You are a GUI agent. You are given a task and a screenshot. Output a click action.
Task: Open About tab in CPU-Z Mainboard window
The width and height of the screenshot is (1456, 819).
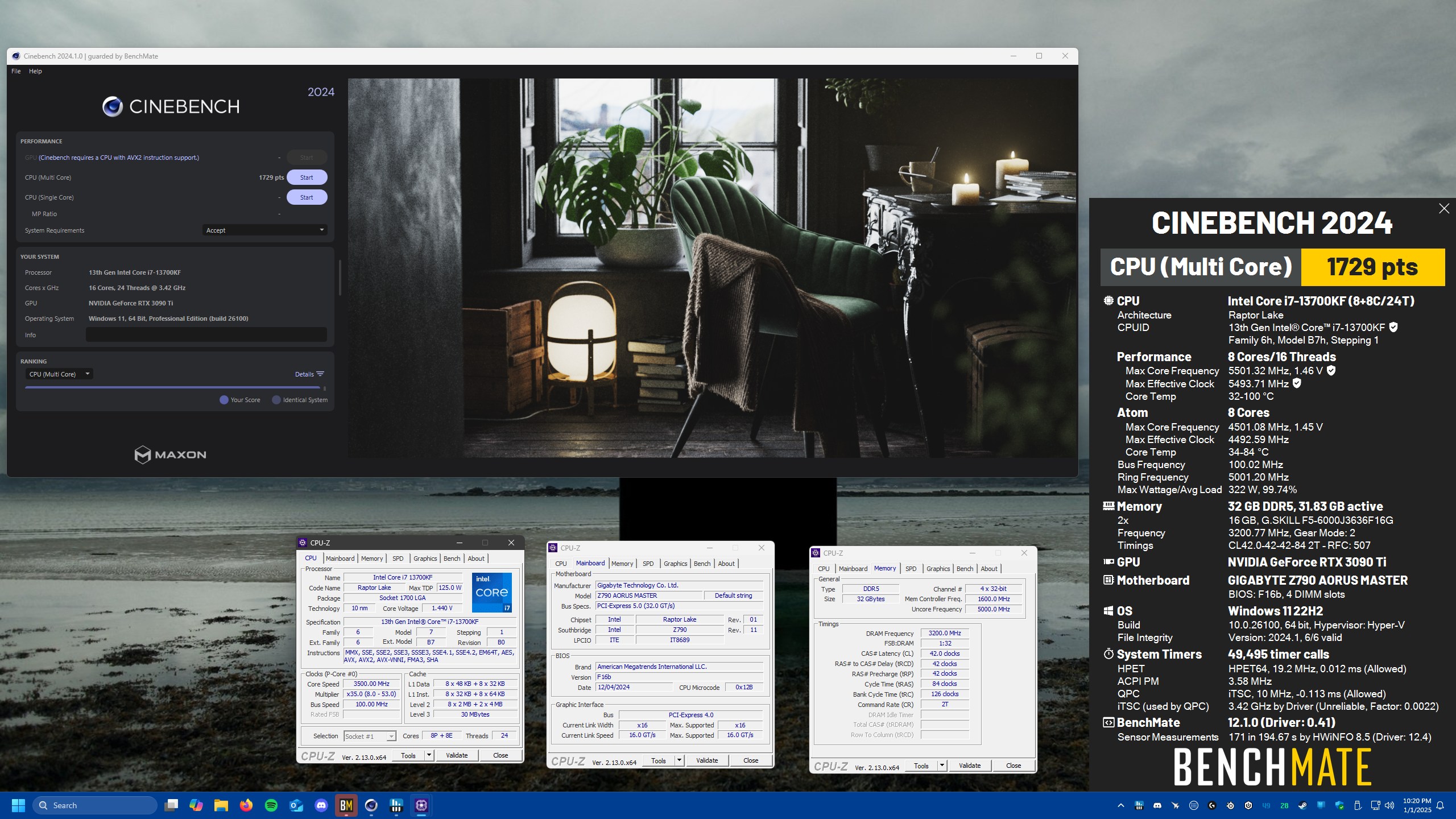tap(726, 564)
